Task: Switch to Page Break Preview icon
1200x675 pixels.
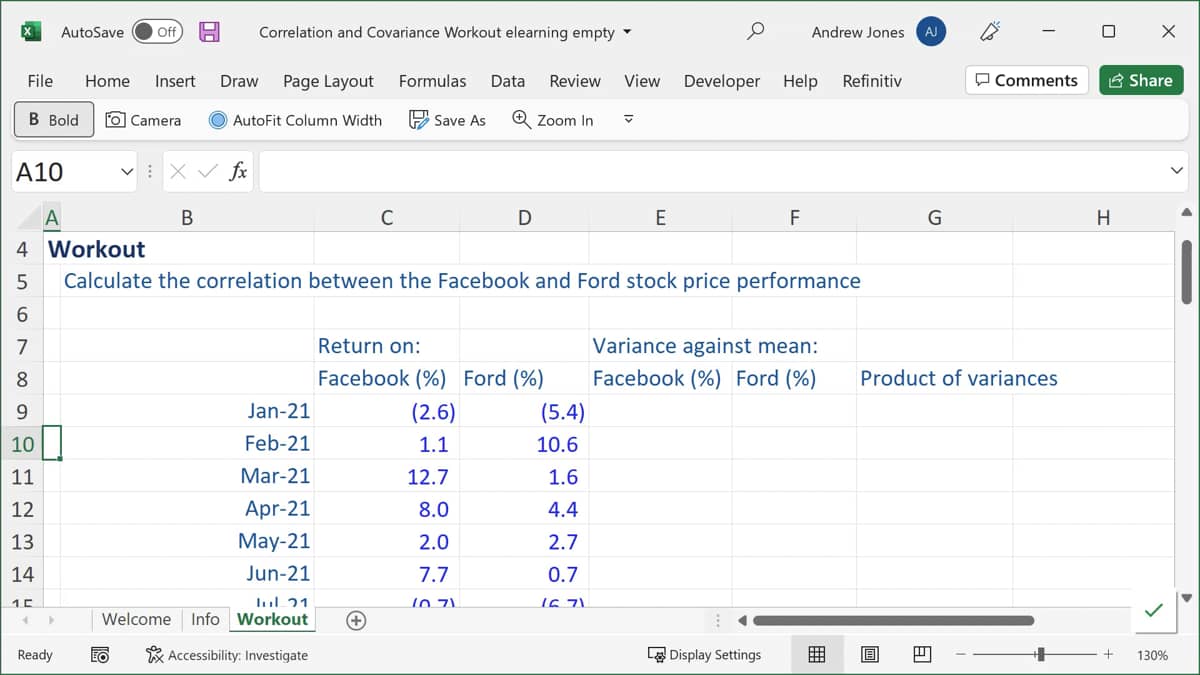Action: pyautogui.click(x=922, y=655)
